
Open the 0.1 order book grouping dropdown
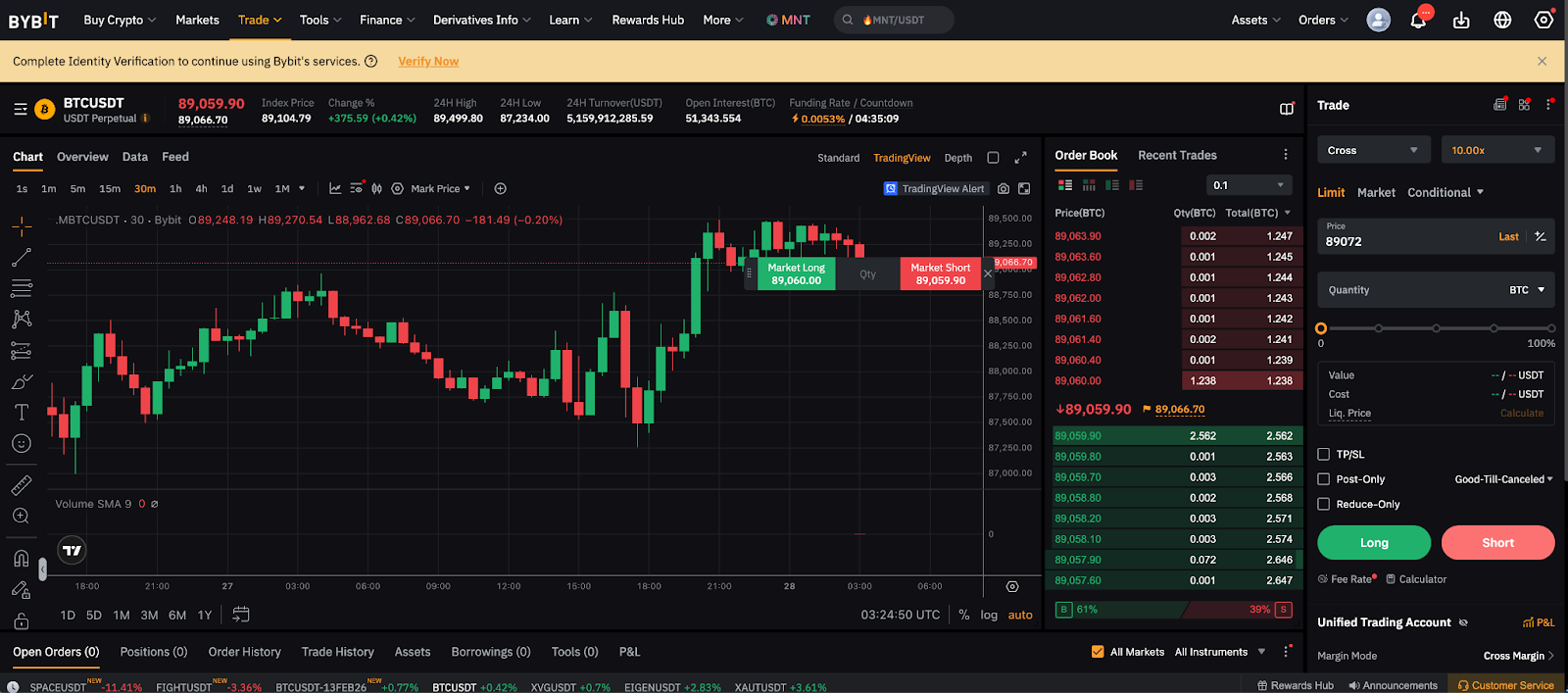point(1249,185)
